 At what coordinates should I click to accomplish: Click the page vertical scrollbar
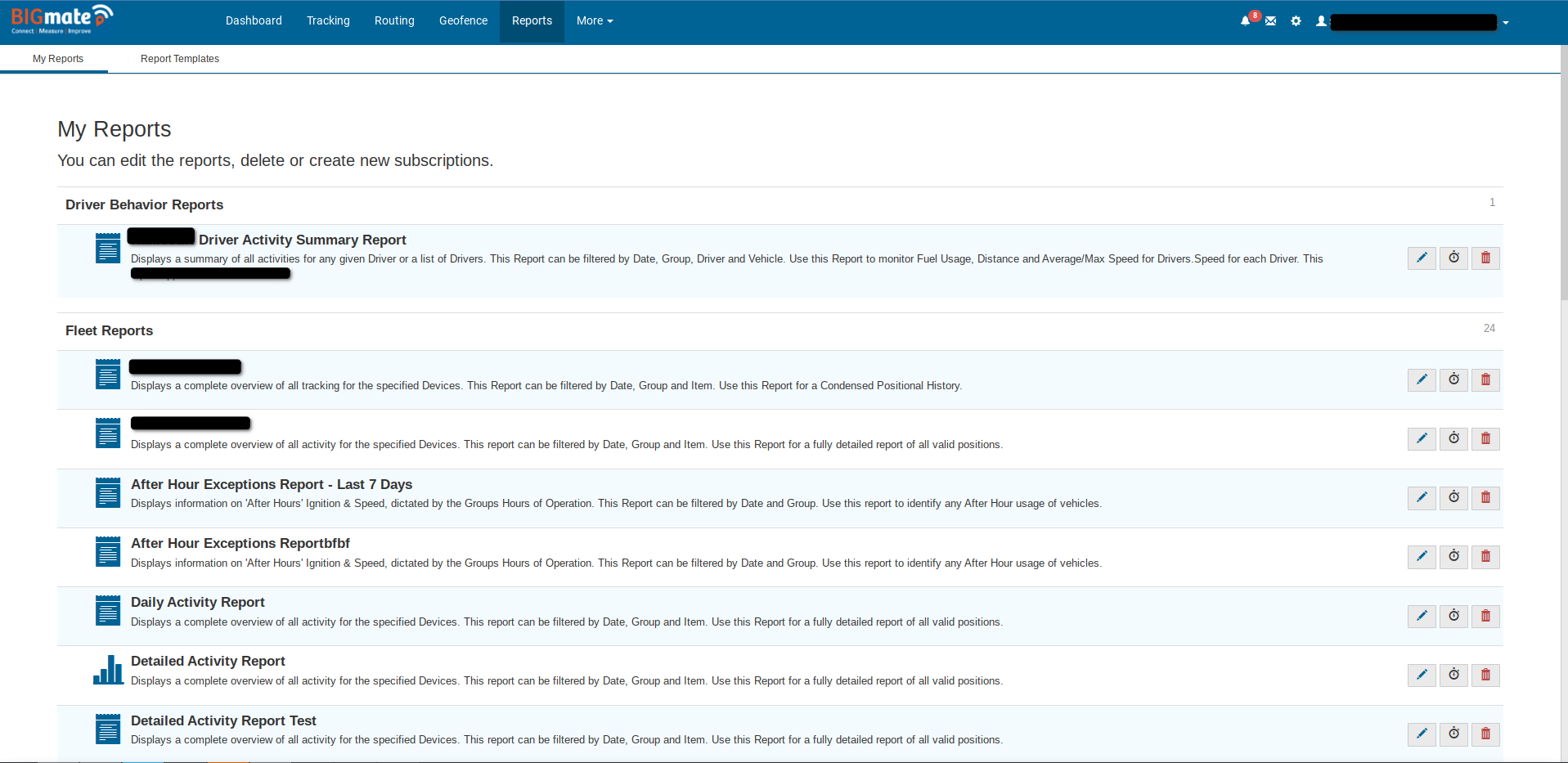(x=1564, y=172)
